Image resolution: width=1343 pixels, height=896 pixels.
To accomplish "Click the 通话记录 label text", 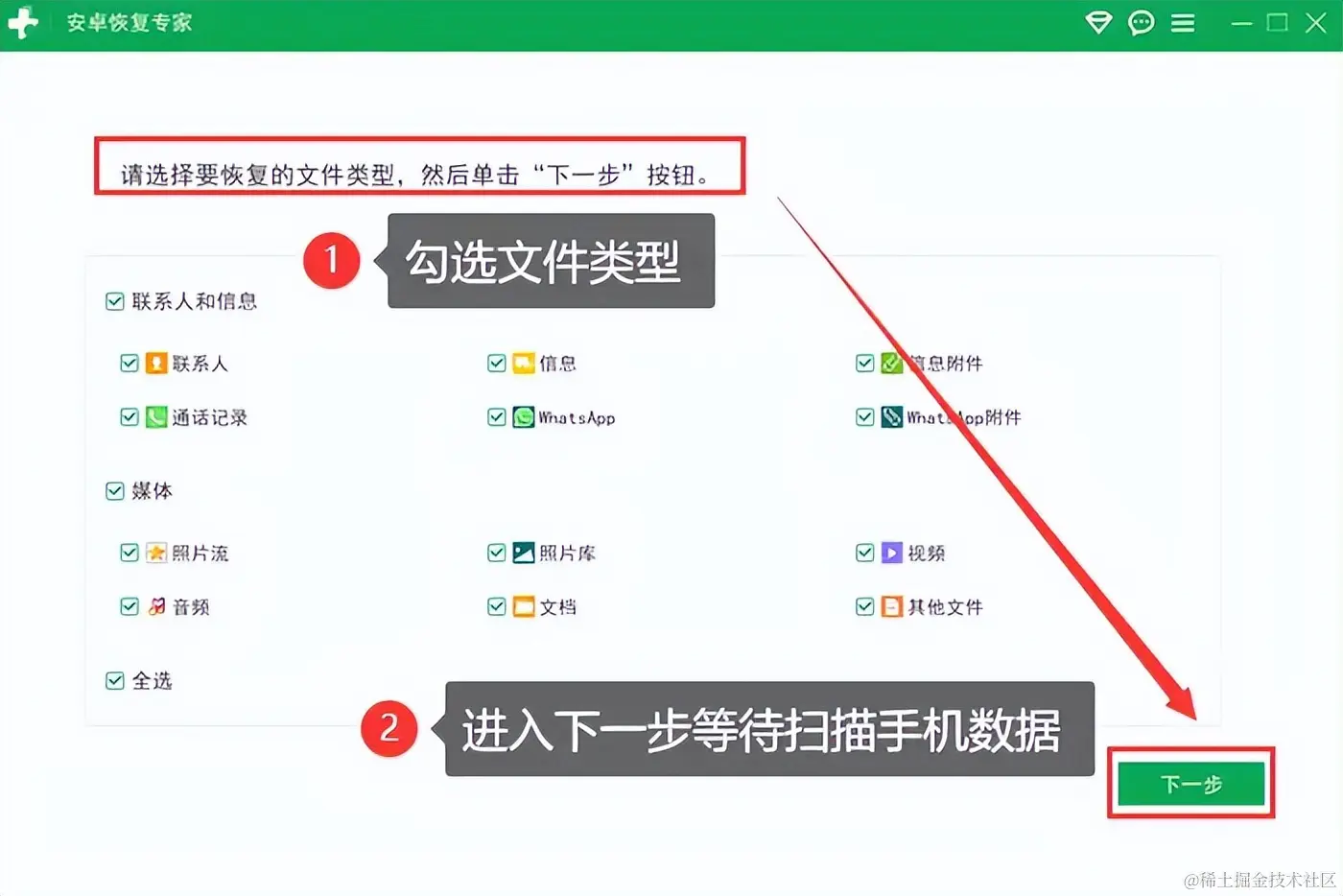I will pos(210,417).
